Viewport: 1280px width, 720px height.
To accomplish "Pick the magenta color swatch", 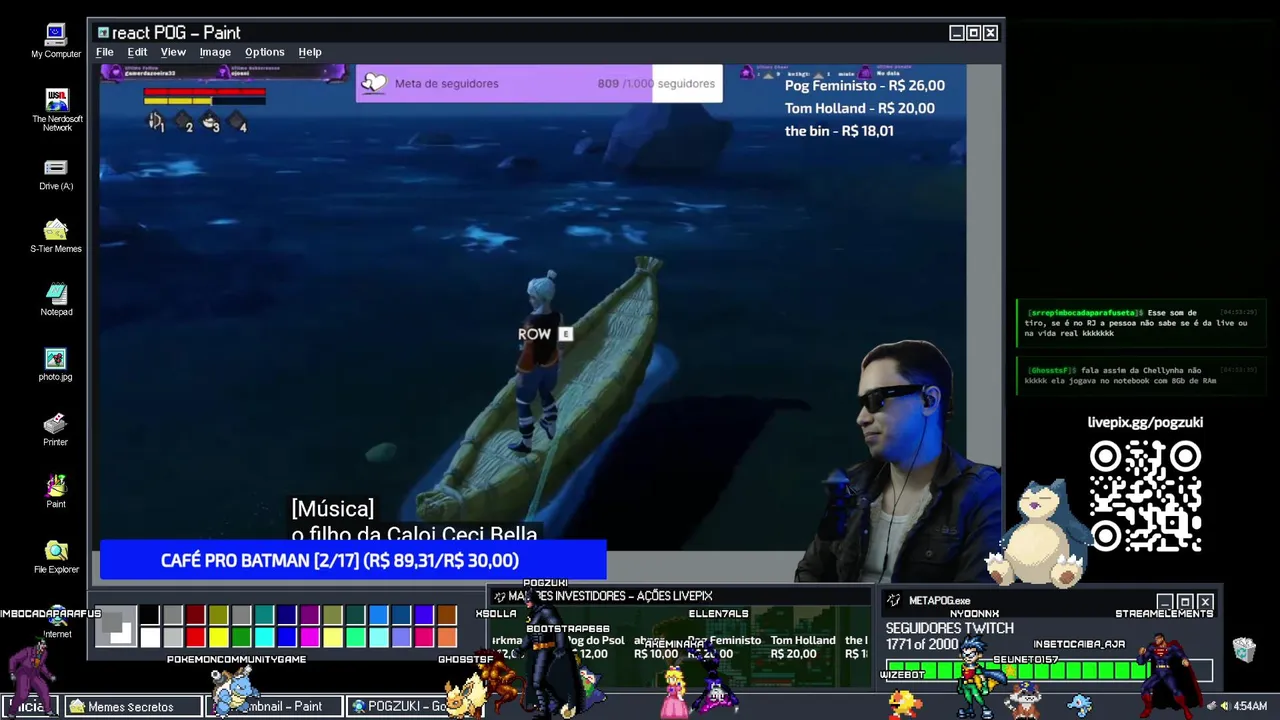I will click(310, 637).
